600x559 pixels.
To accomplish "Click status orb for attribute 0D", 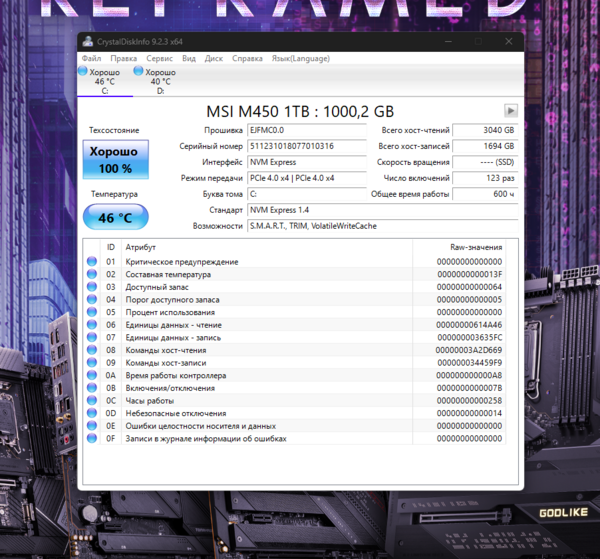I will (x=92, y=413).
